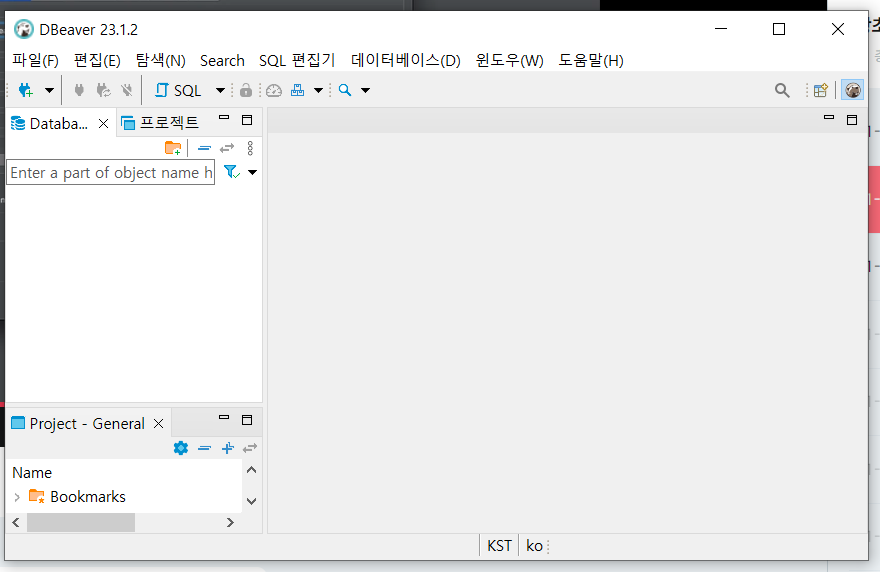Click the Reconnect icon in toolbar
The width and height of the screenshot is (880, 572).
103,90
